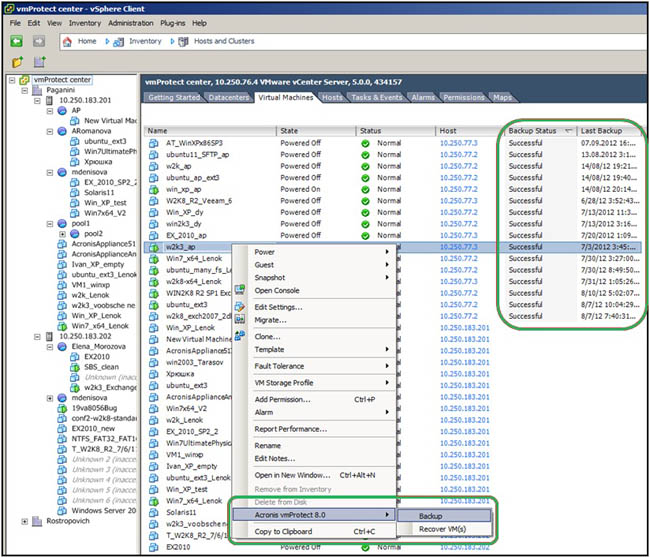This screenshot has width=650, height=557.
Task: Click the Home house icon
Action: tap(67, 41)
